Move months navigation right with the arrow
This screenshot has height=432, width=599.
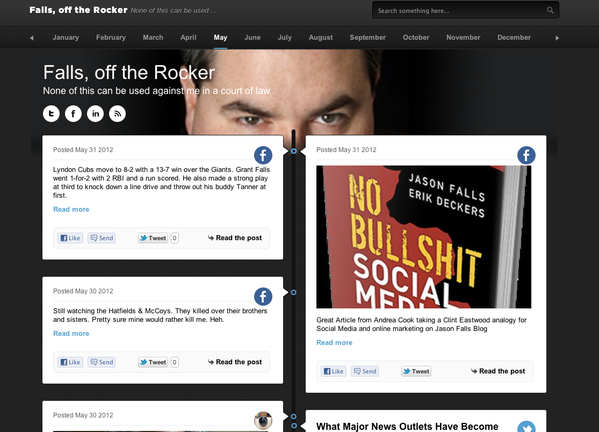[557, 38]
